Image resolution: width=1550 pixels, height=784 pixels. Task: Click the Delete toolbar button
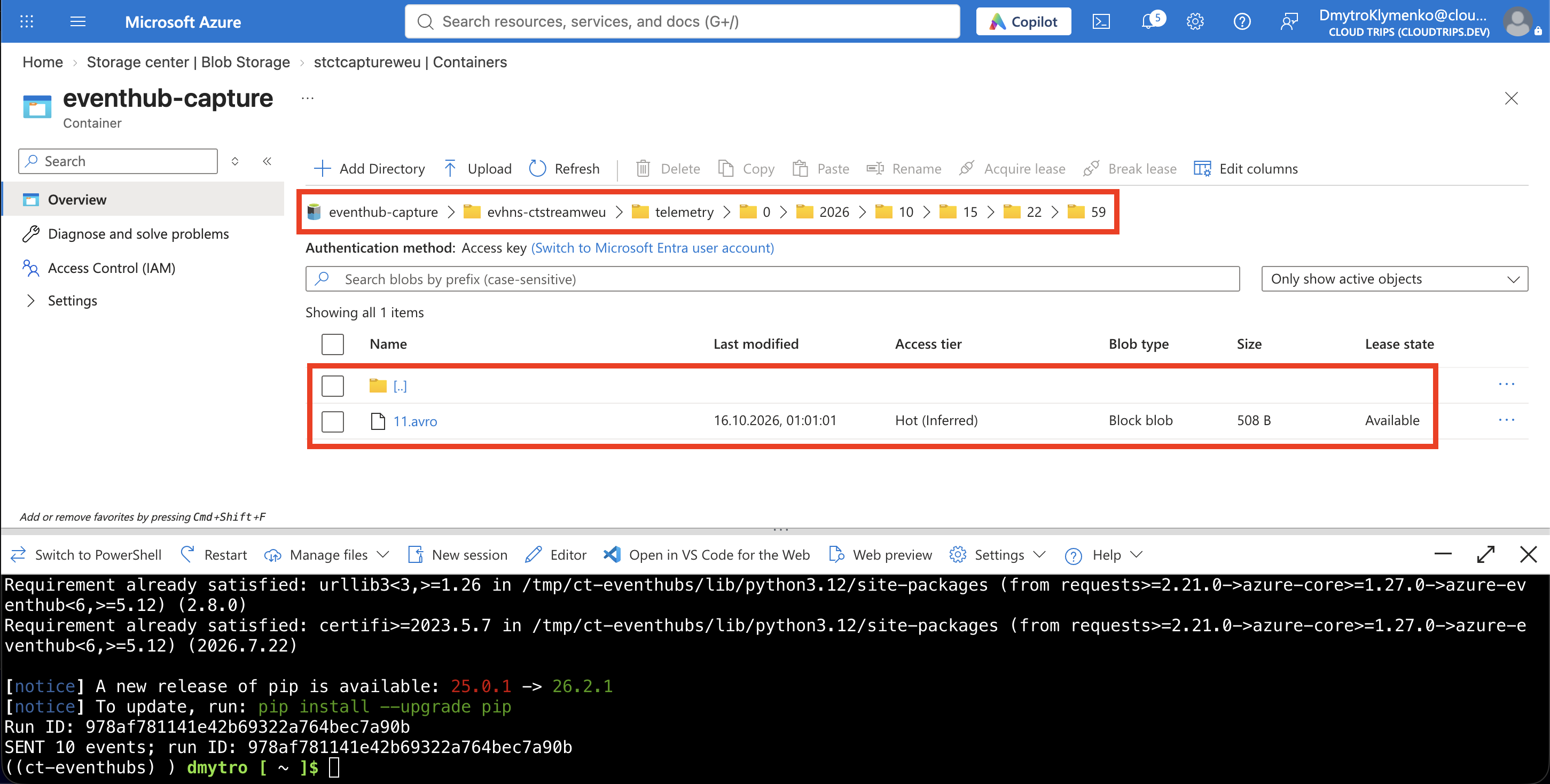click(669, 168)
